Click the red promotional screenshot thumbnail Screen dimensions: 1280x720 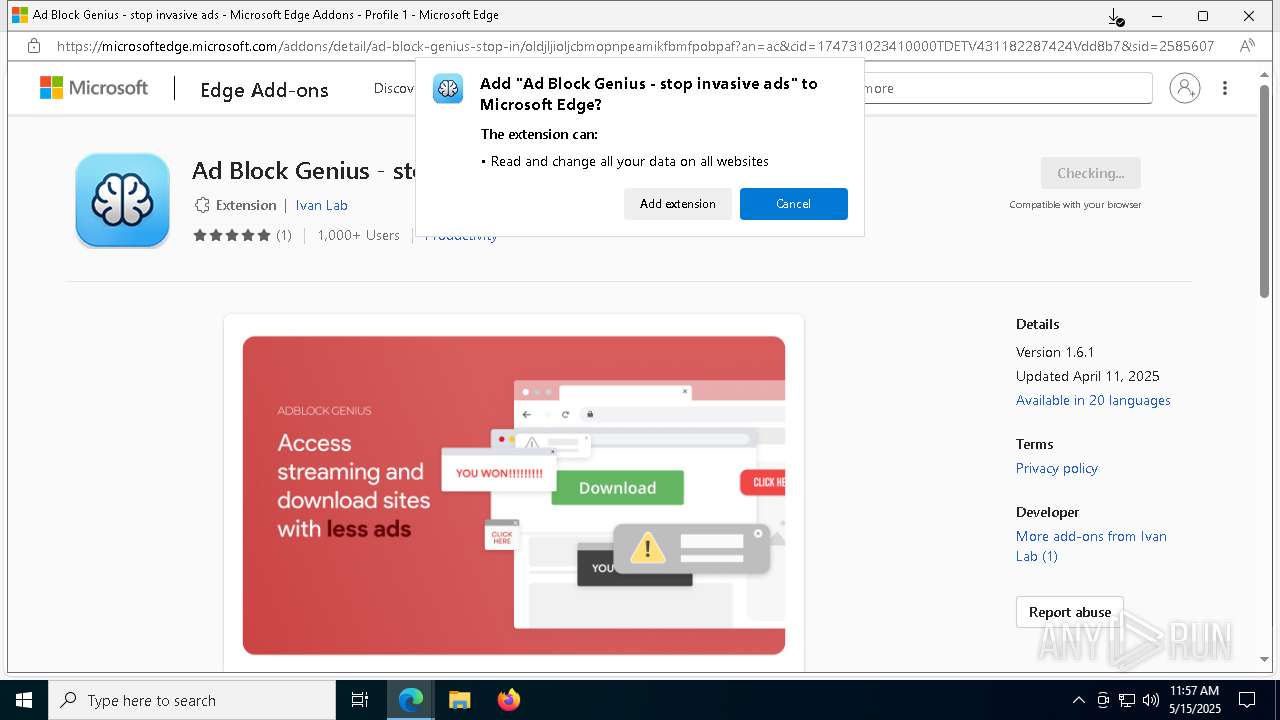pyautogui.click(x=514, y=495)
